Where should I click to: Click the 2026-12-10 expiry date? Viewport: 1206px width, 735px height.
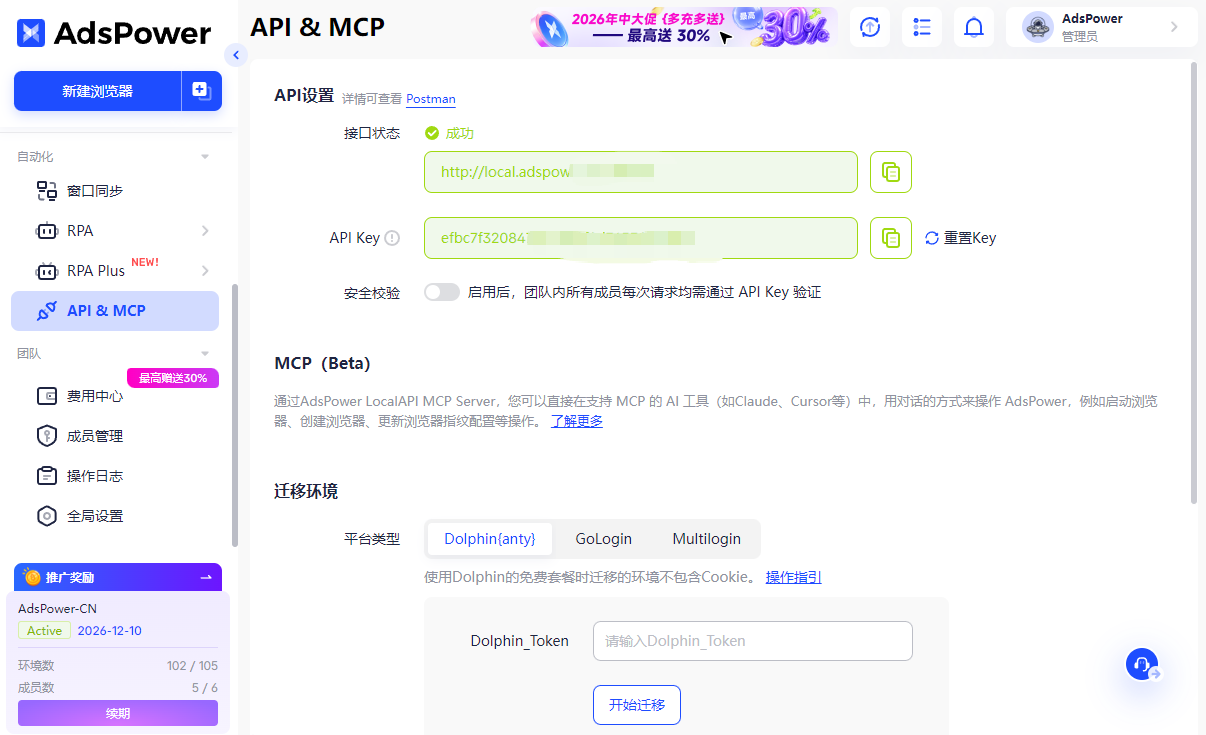pos(109,631)
